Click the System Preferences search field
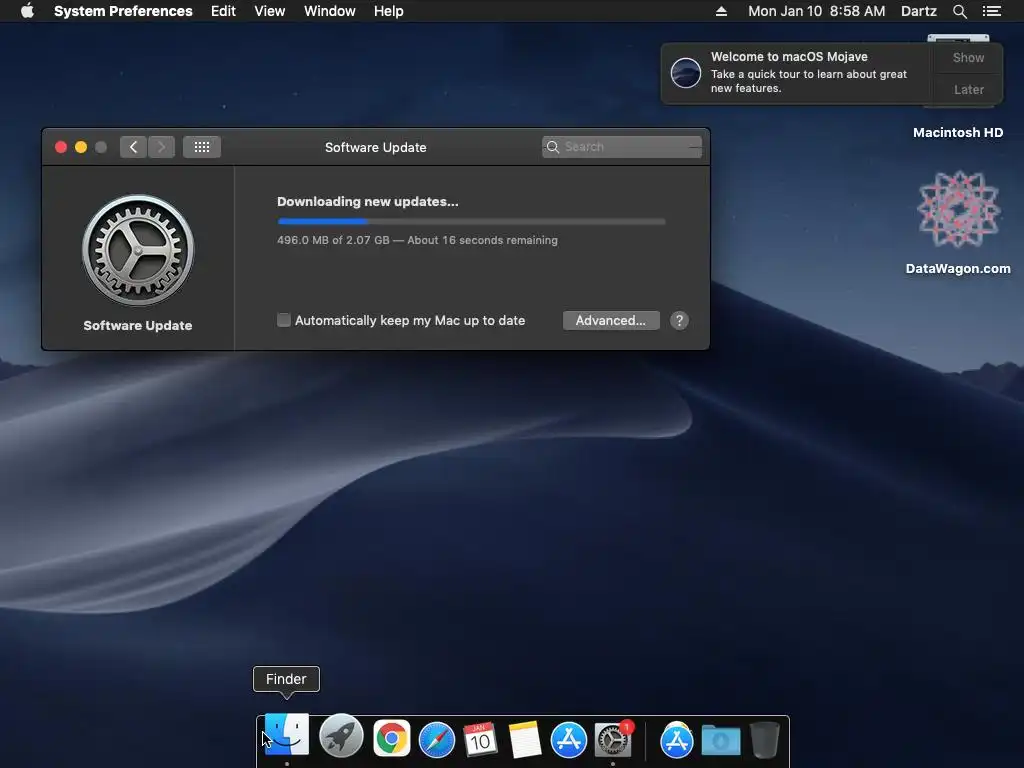The height and width of the screenshot is (768, 1024). point(622,147)
